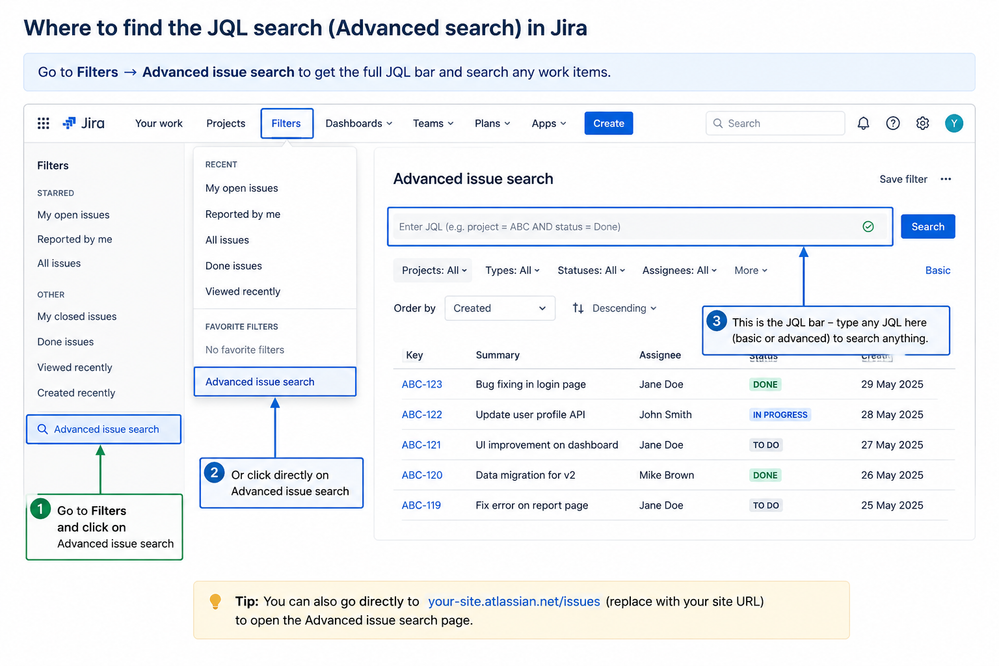Click Advanced issue search in left sidebar
The image size is (999, 666).
(x=104, y=429)
